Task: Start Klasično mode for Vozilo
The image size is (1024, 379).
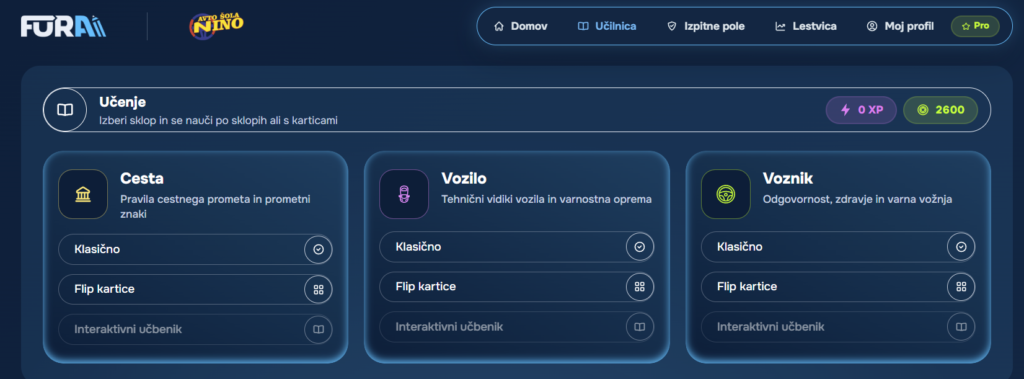Action: coord(517,246)
